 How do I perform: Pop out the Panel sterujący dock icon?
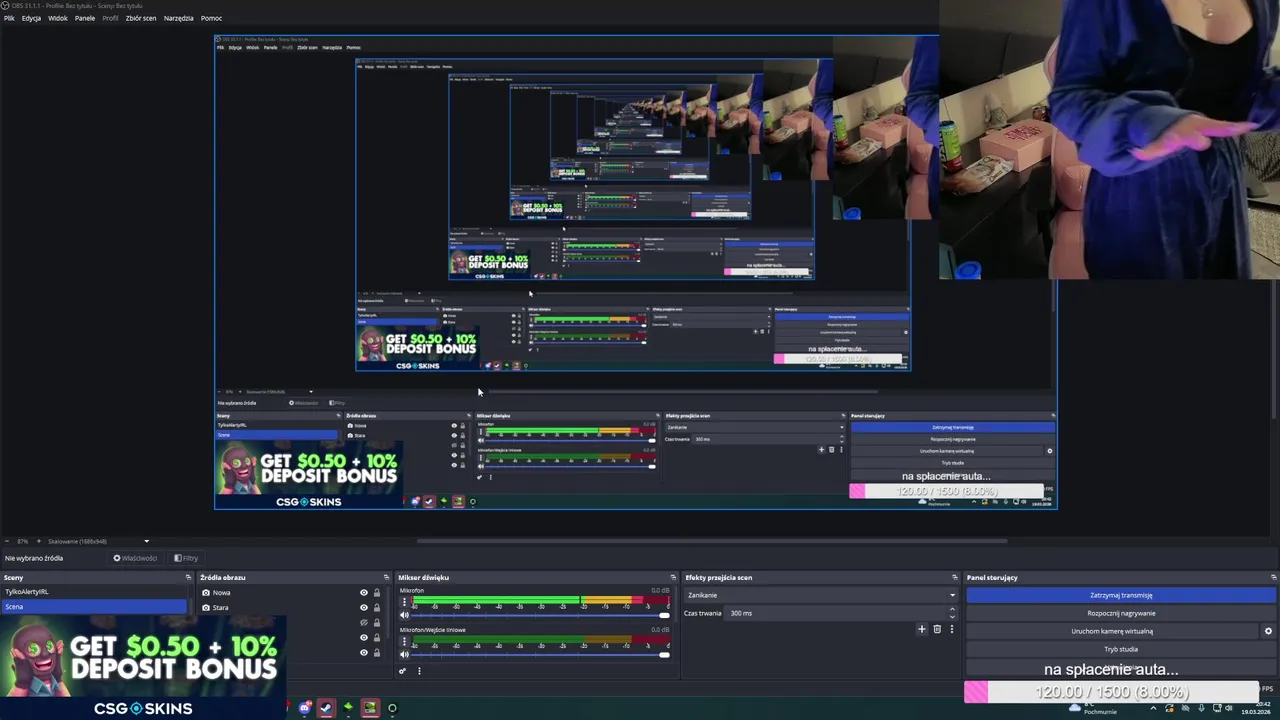pyautogui.click(x=1273, y=577)
